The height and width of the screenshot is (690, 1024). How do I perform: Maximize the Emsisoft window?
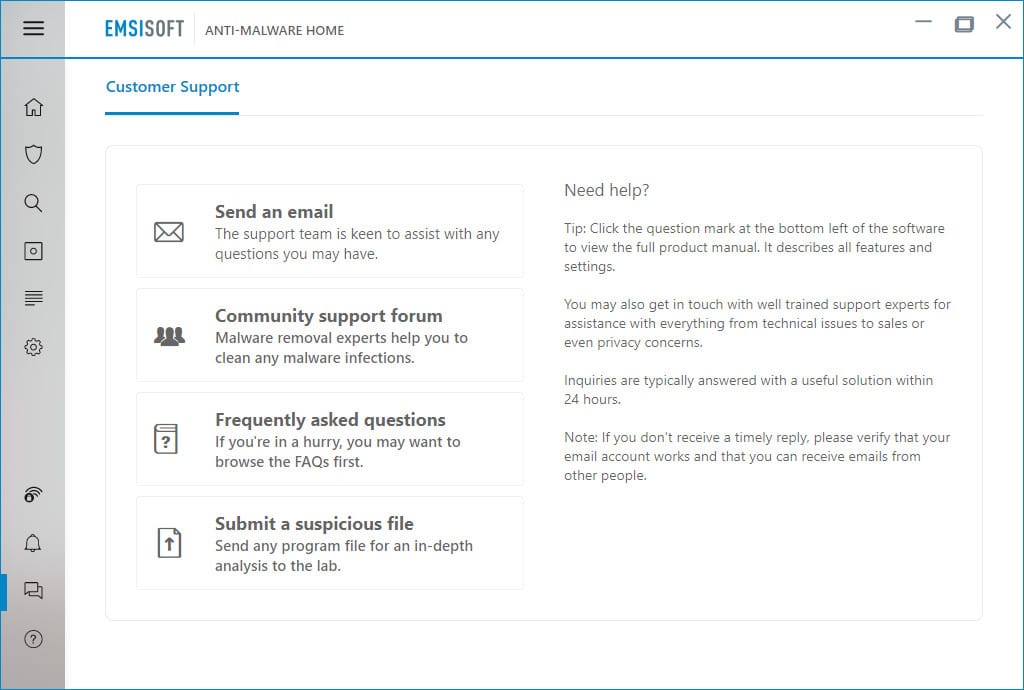click(964, 24)
